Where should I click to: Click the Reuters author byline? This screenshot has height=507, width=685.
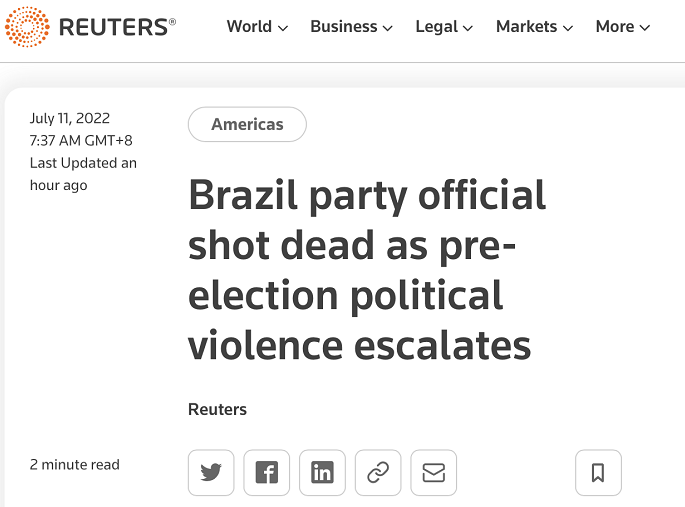tap(218, 410)
